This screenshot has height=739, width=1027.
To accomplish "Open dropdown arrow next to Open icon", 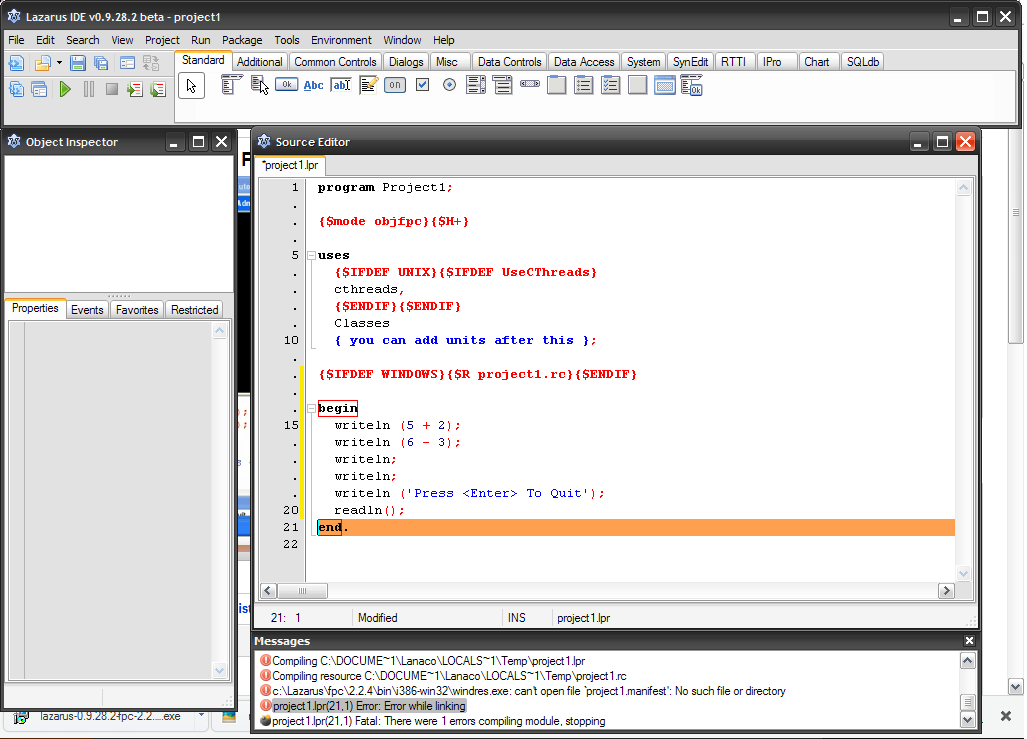I will (59, 63).
